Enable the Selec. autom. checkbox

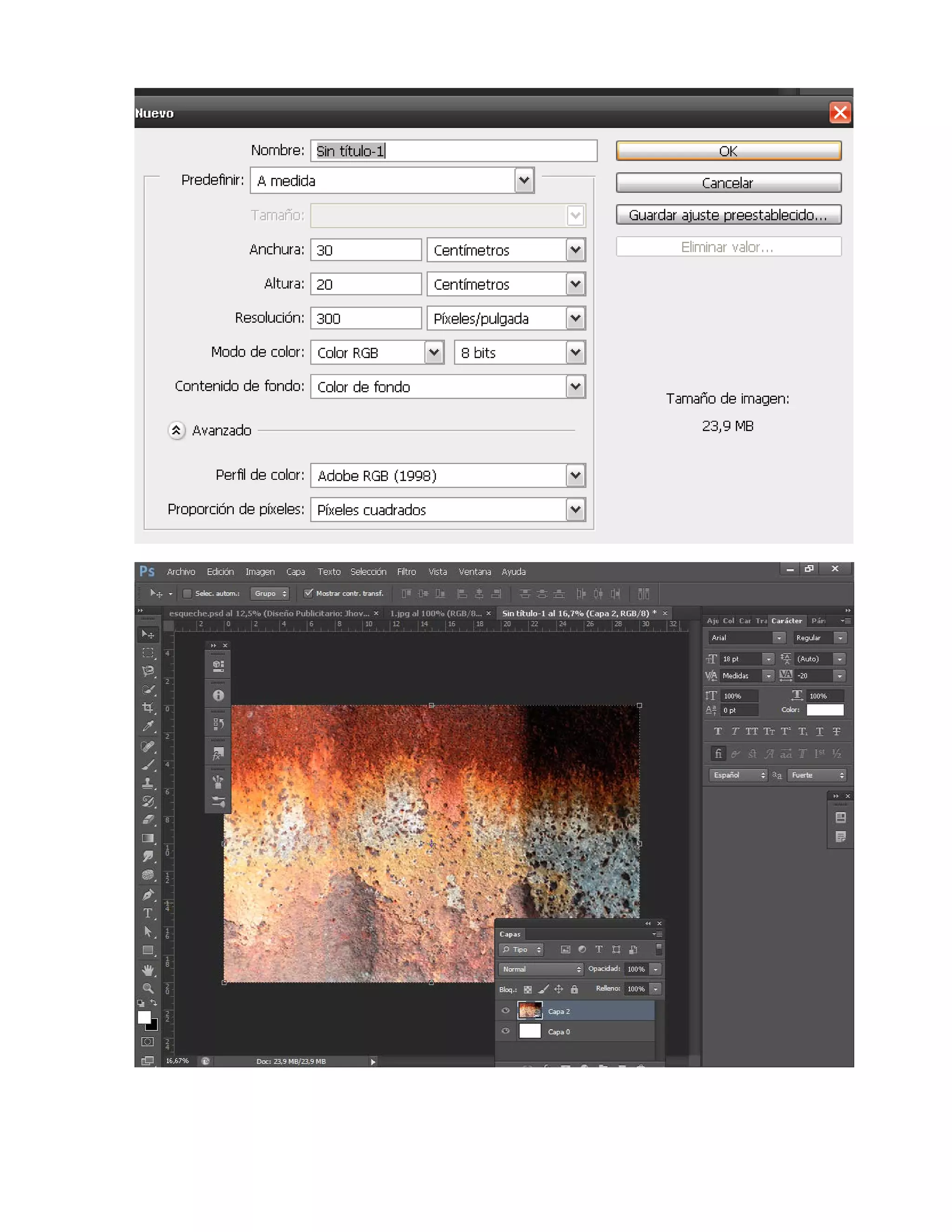tap(188, 593)
